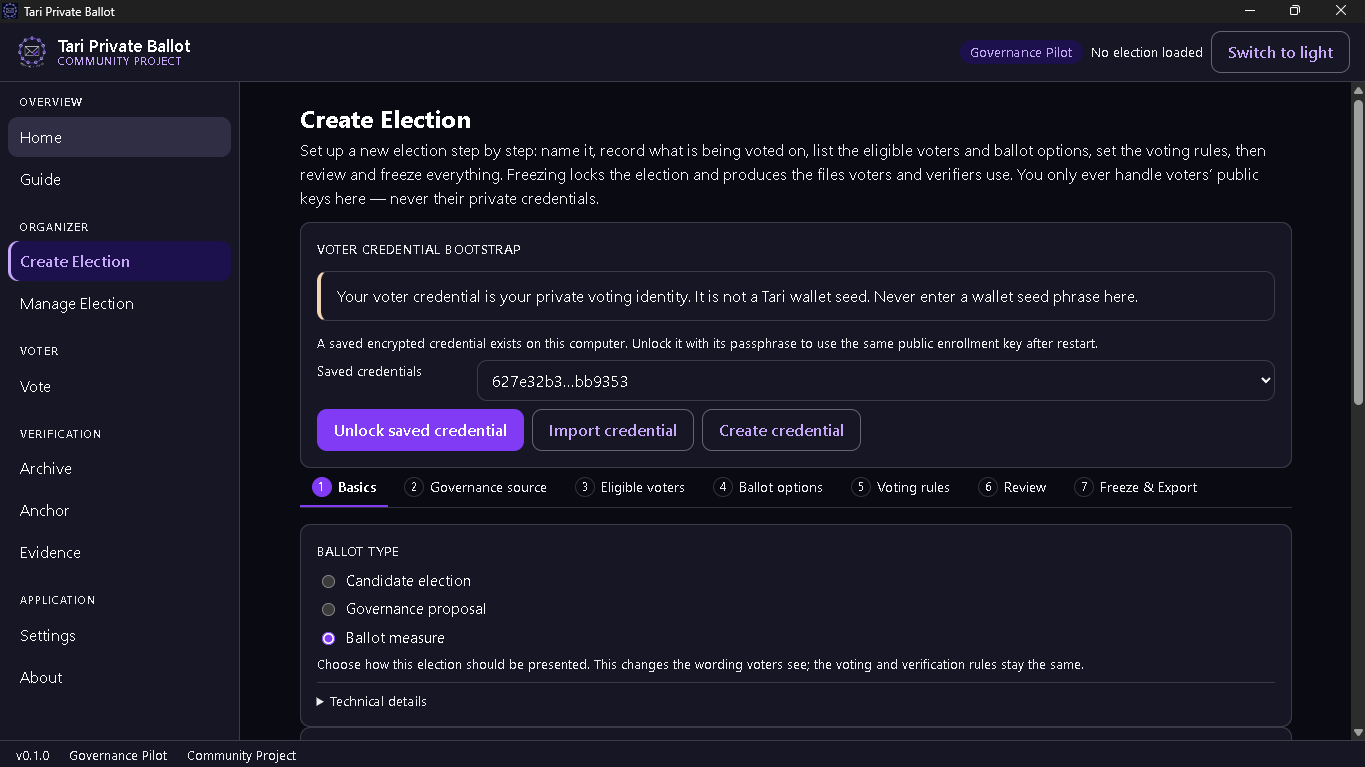Click Unlock saved credential button
This screenshot has width=1365, height=767.
tap(420, 430)
